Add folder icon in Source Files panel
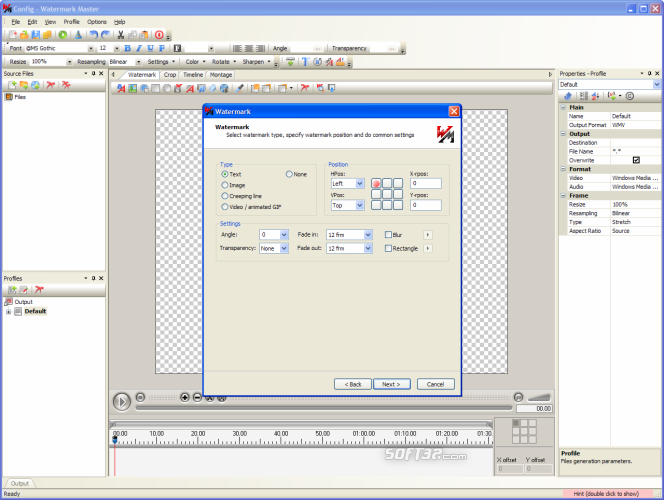The height and width of the screenshot is (500, 664). pos(24,85)
